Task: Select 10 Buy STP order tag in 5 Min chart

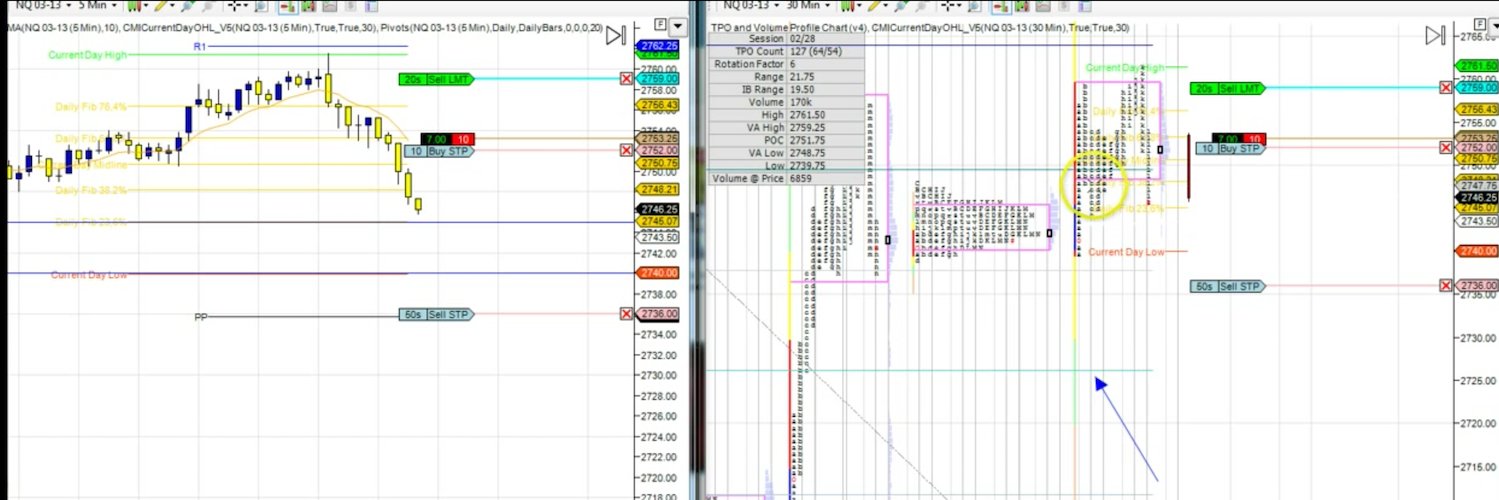Action: click(x=440, y=150)
